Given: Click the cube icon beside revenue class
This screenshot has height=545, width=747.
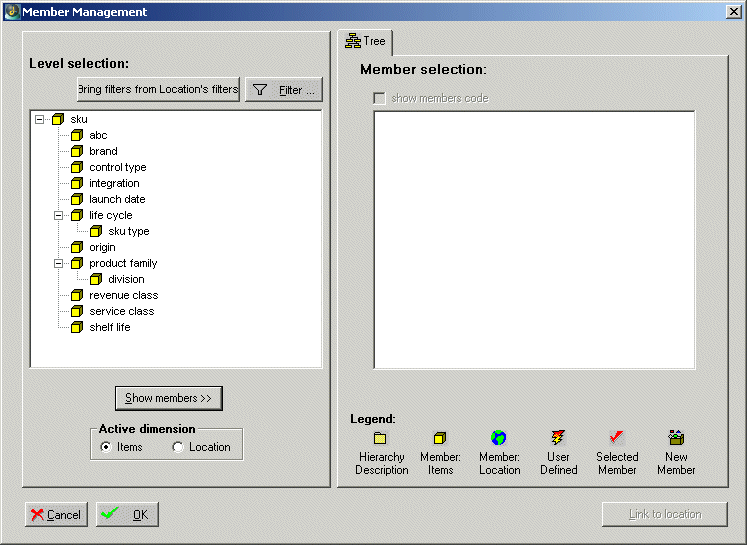Looking at the screenshot, I should 77,295.
